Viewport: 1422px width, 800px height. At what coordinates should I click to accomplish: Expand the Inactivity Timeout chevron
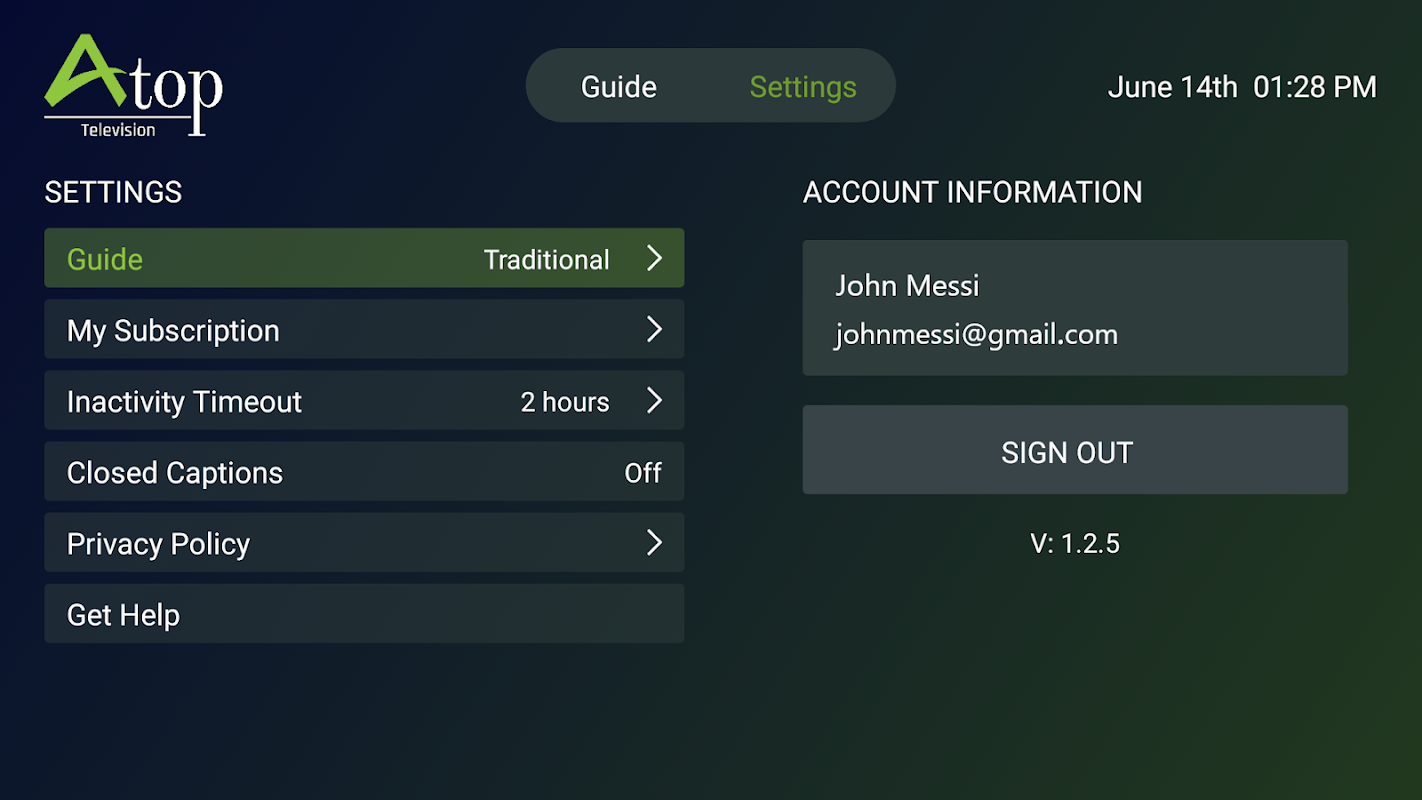point(654,401)
